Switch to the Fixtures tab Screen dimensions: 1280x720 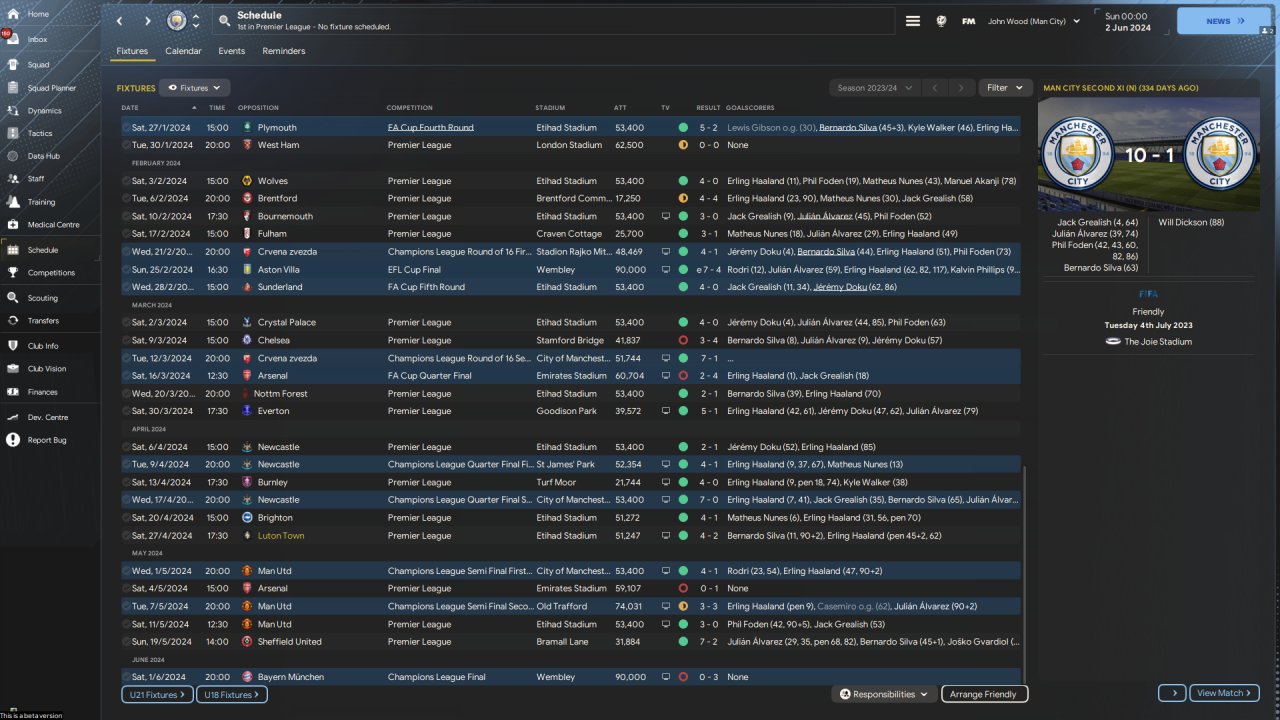(132, 51)
